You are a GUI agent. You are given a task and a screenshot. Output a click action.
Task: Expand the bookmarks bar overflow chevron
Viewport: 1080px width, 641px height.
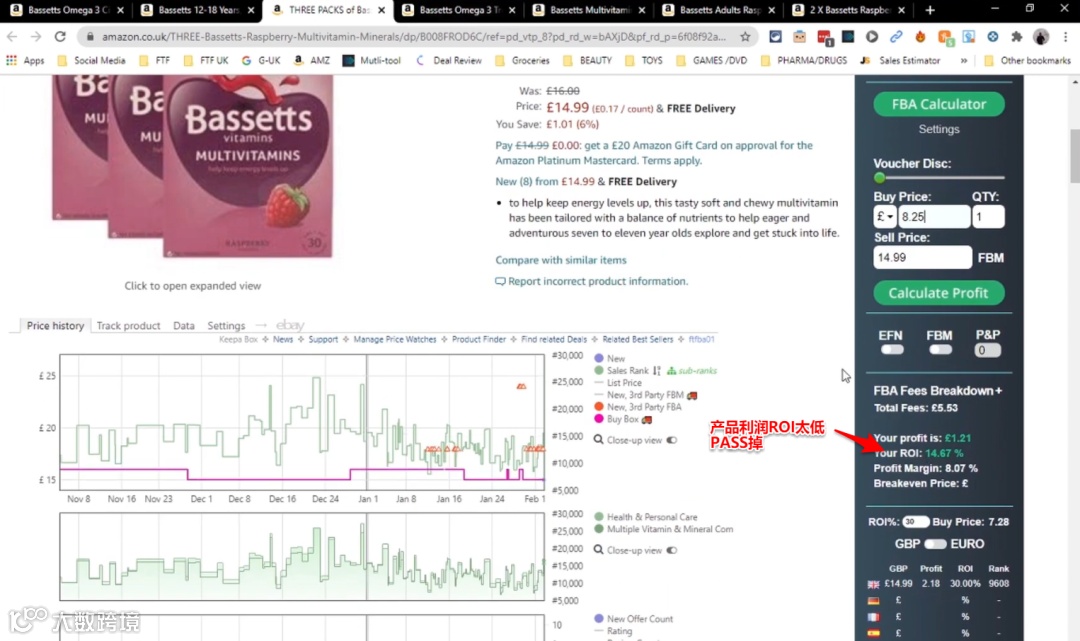coord(964,61)
